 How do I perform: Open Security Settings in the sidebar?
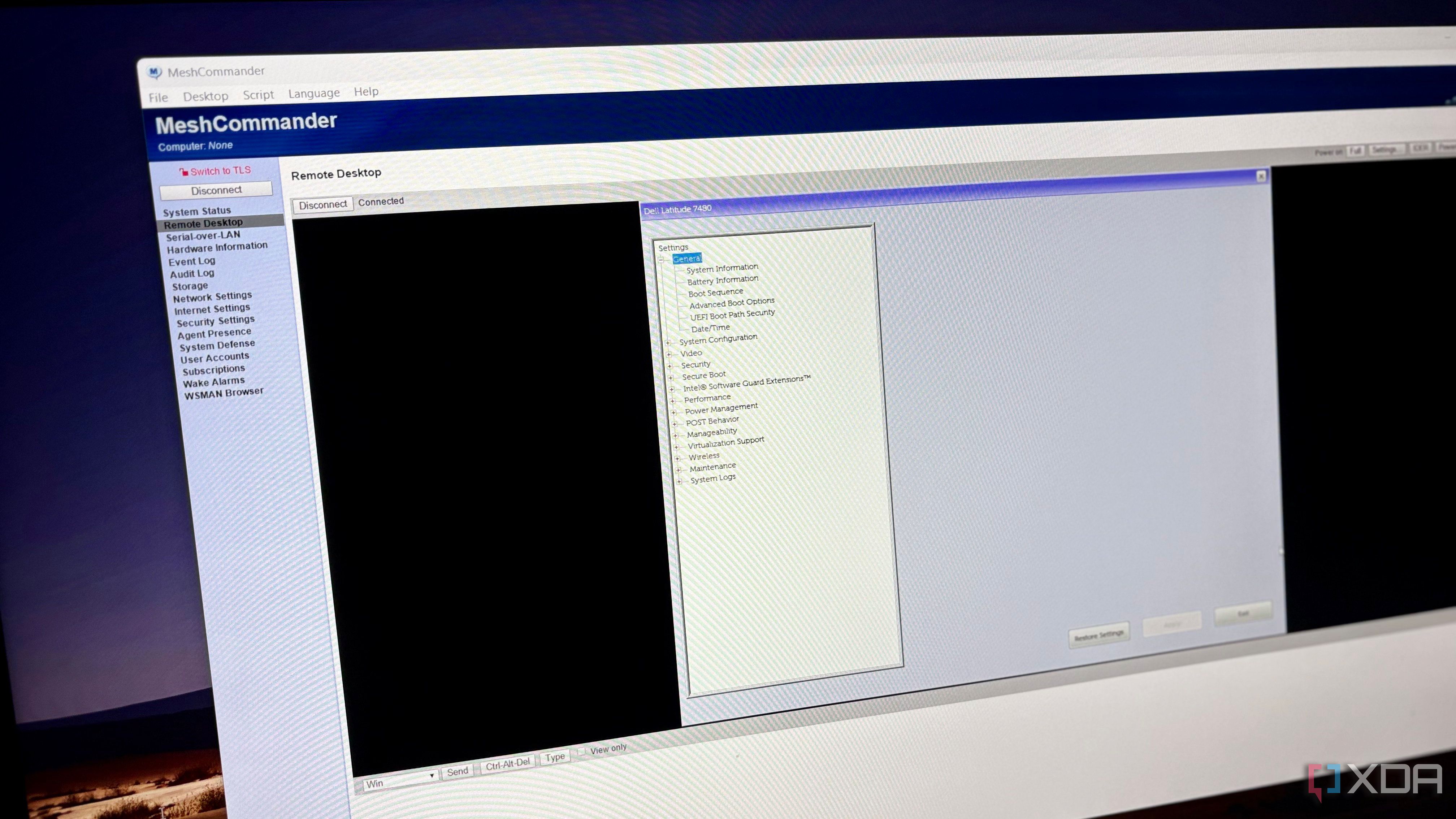tap(215, 321)
